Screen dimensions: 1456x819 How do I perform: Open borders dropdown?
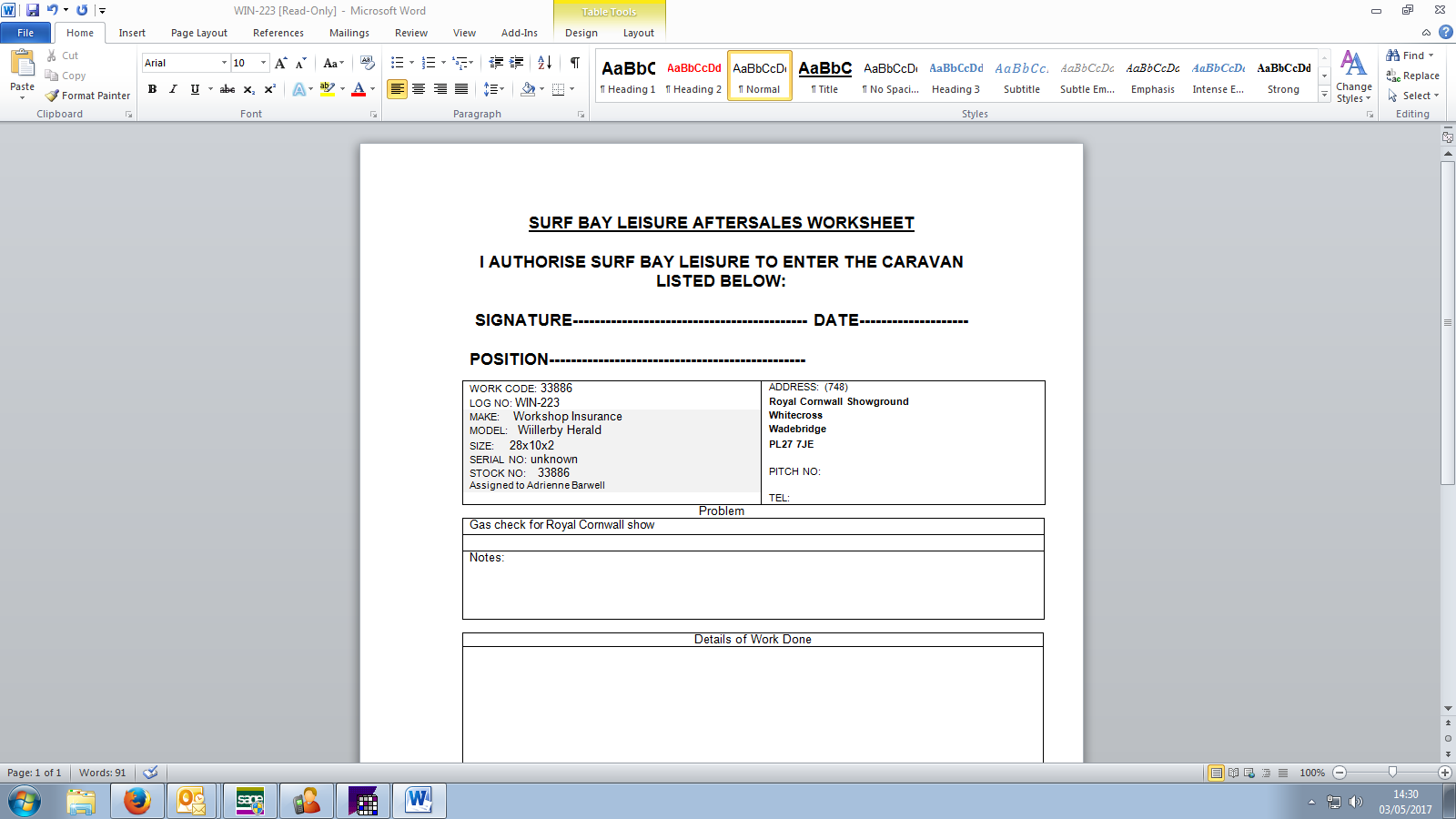click(571, 89)
